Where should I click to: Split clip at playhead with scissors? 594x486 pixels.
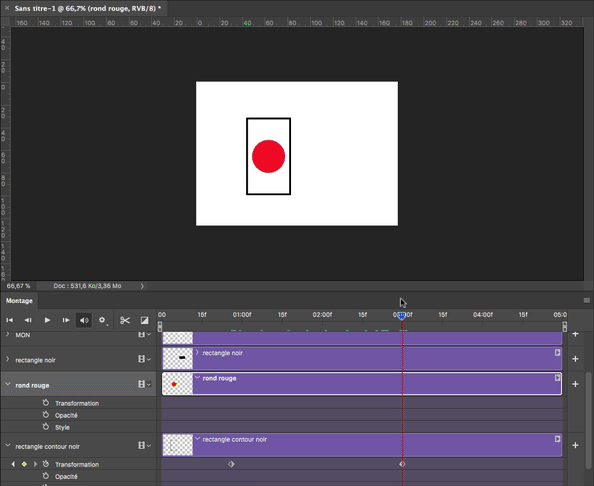pyautogui.click(x=125, y=320)
